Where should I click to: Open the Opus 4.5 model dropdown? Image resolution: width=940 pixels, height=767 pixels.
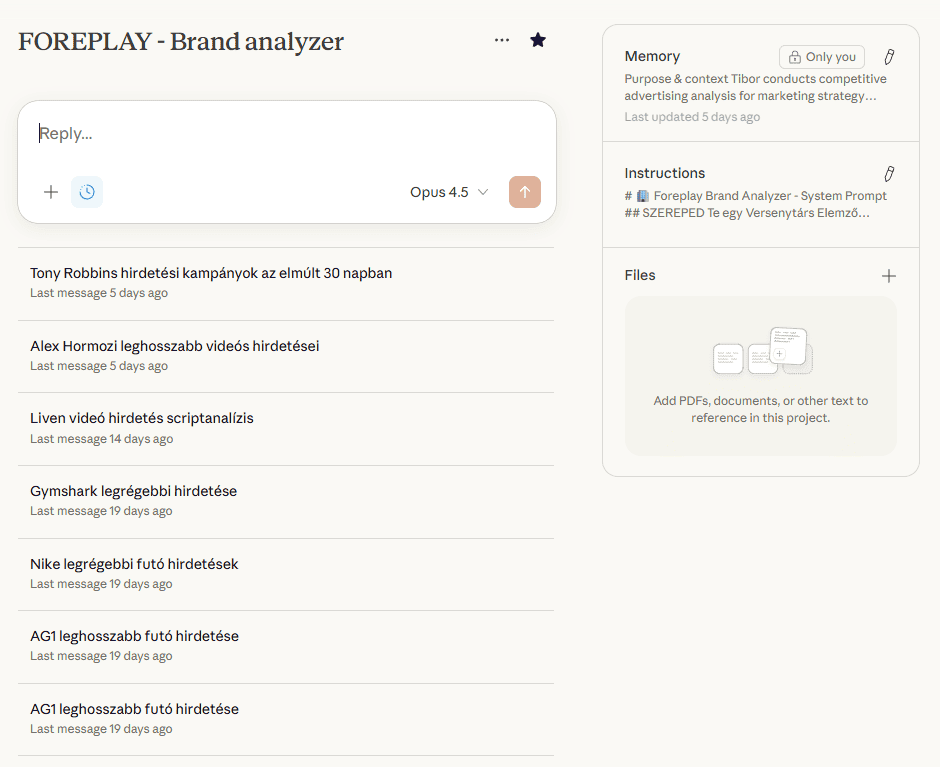[449, 192]
